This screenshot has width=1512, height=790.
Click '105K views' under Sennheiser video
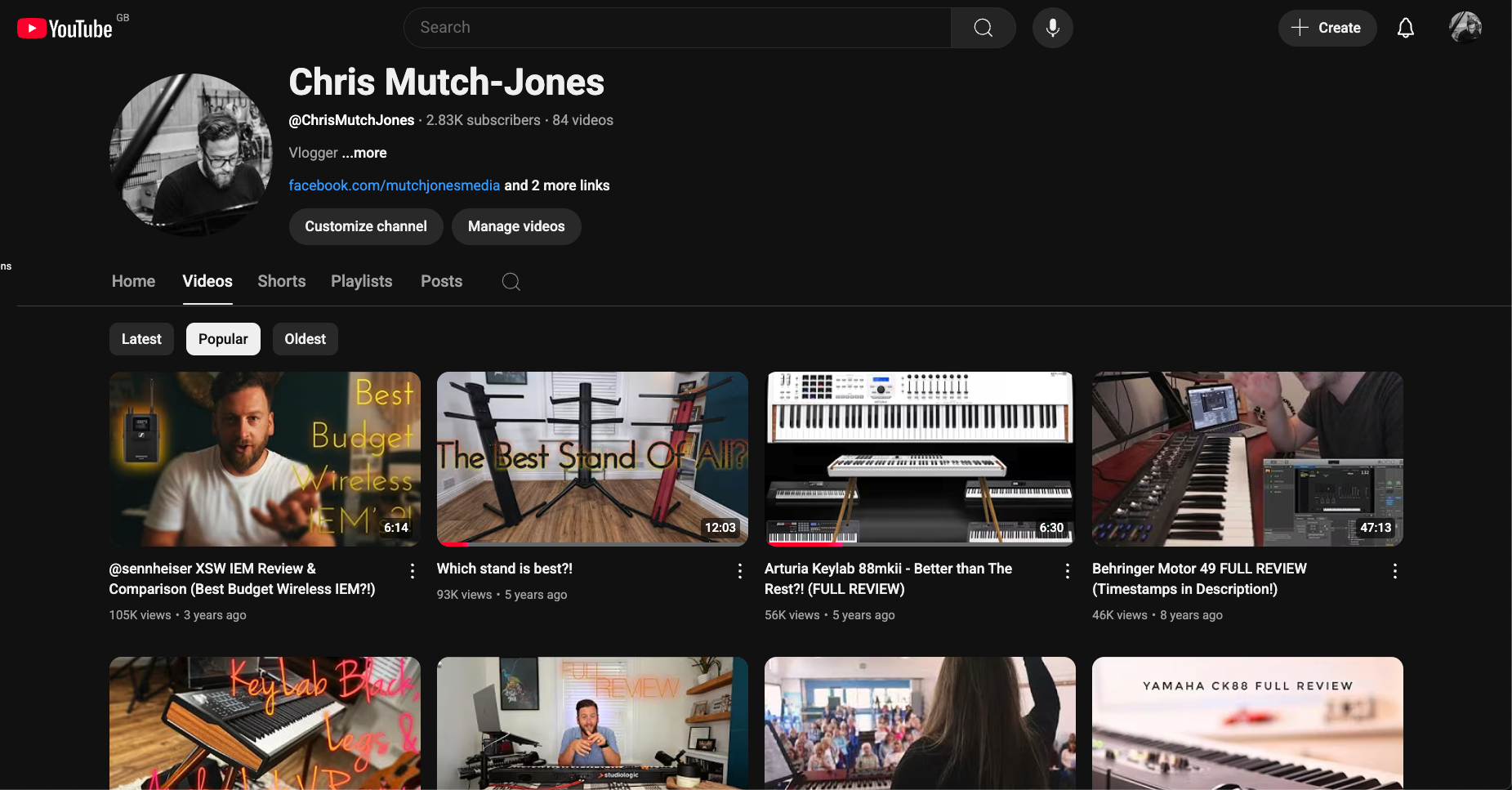coord(140,615)
